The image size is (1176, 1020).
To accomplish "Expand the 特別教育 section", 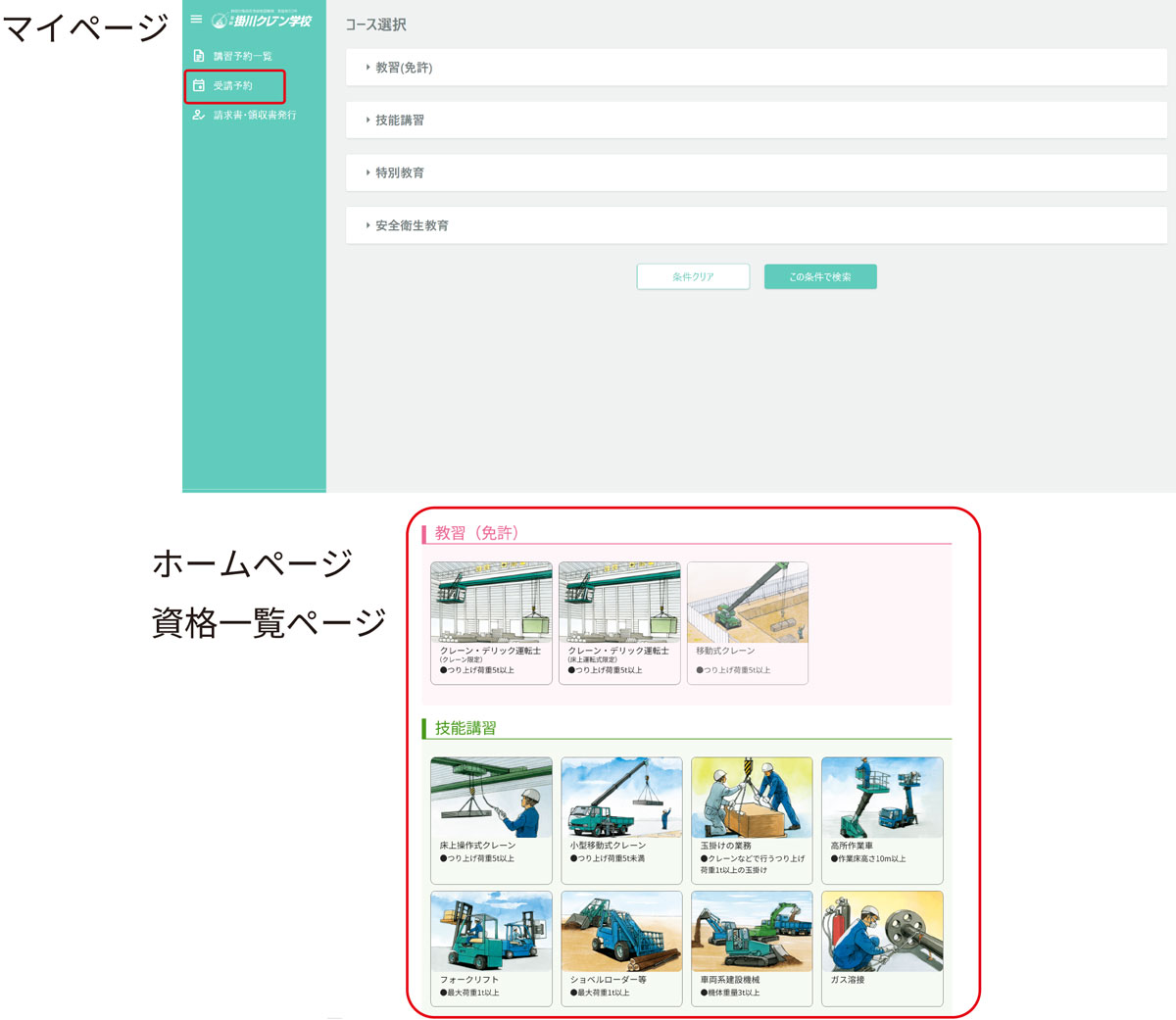I will point(755,172).
